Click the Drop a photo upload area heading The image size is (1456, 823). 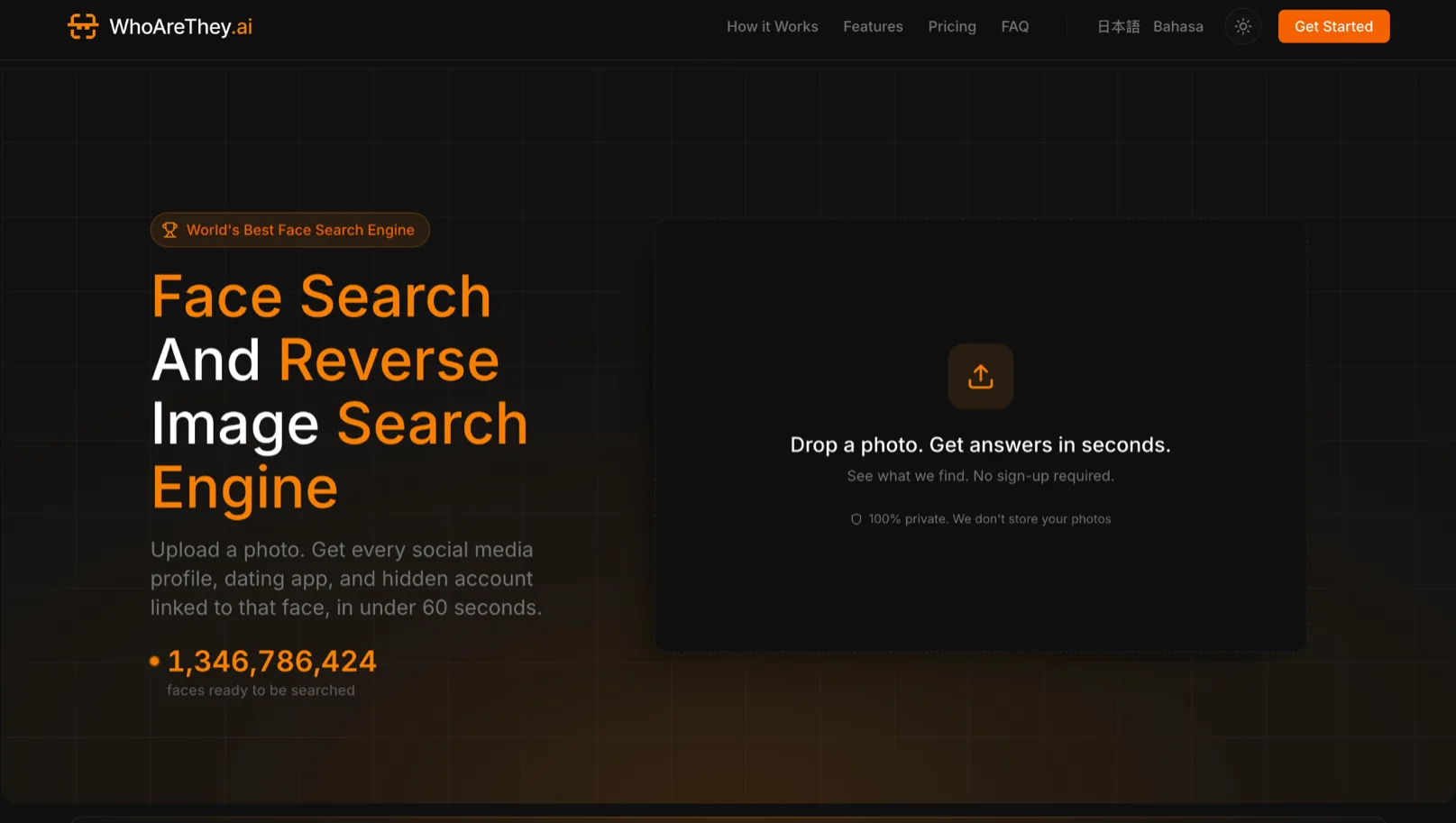click(x=981, y=444)
